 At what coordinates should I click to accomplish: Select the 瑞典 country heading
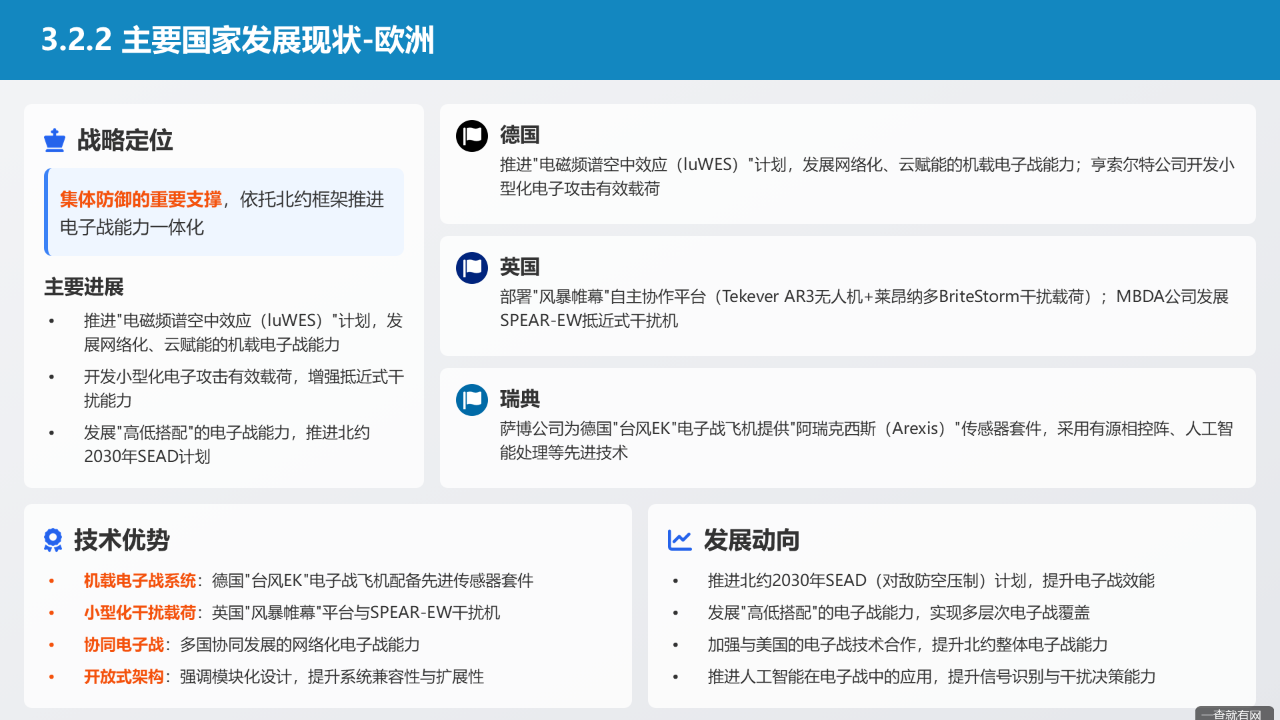[520, 400]
